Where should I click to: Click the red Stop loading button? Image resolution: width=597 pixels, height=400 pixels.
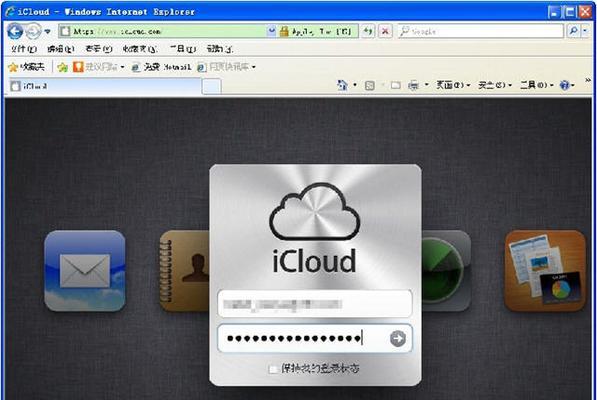point(385,31)
